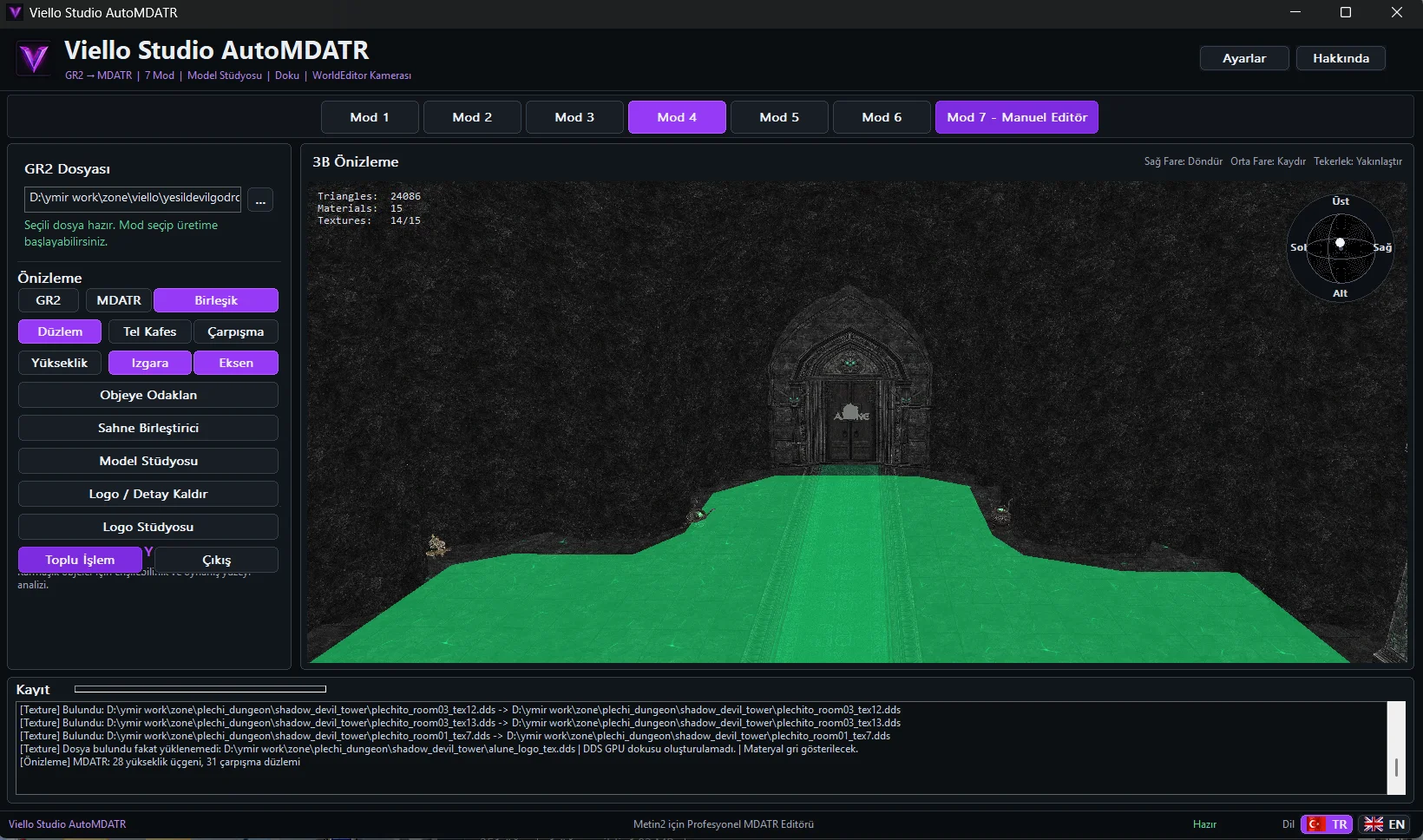Screen dimensions: 1423x840
Task: Toggle Yükseklik height display
Action: 60,363
